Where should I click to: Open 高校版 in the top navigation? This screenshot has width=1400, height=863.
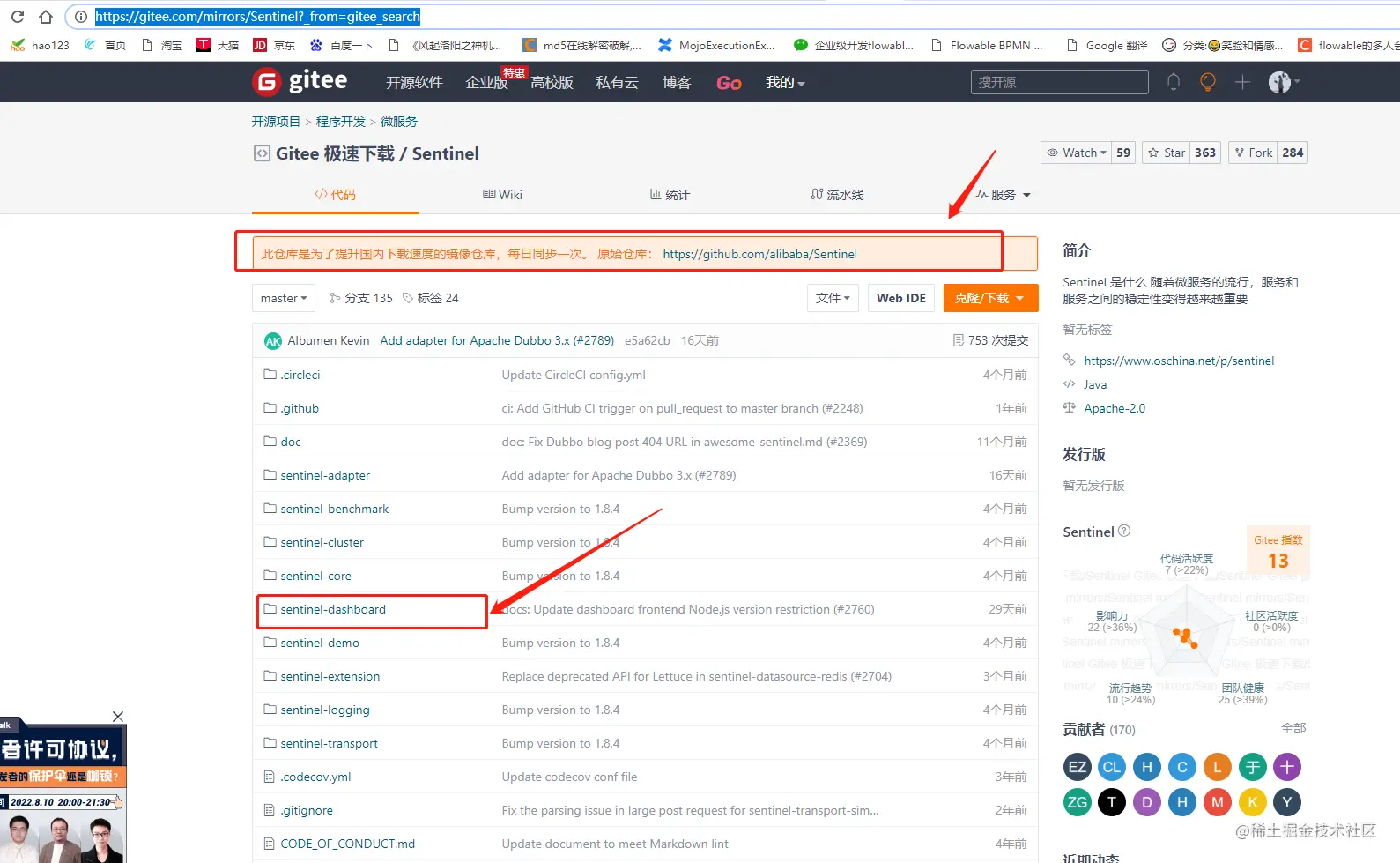552,82
